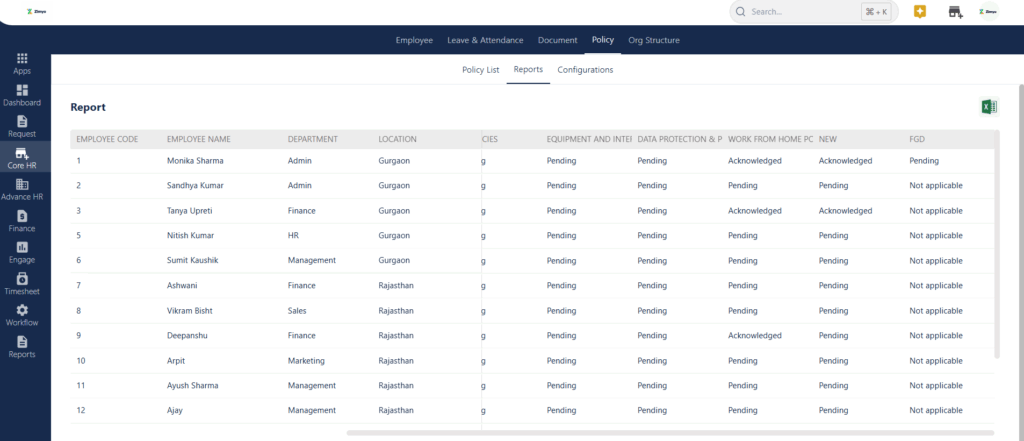Image resolution: width=1024 pixels, height=441 pixels.
Task: Select the Policy tab
Action: click(x=603, y=40)
